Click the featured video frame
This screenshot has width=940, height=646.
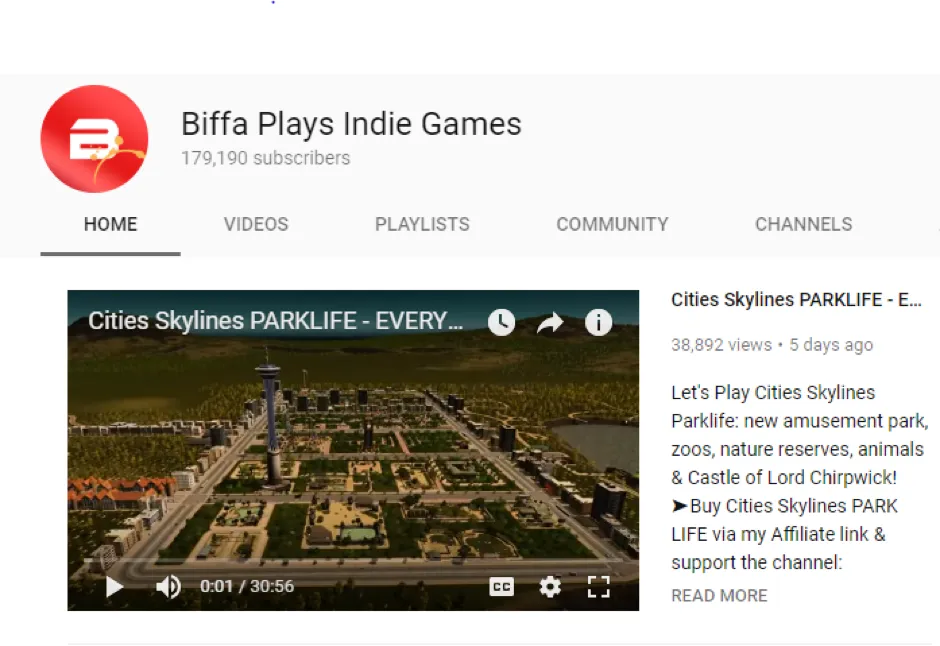click(353, 450)
